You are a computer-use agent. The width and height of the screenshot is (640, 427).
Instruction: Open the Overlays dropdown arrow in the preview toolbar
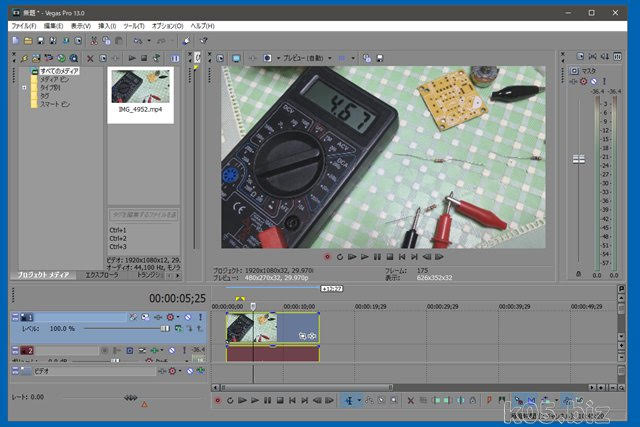pyautogui.click(x=353, y=58)
